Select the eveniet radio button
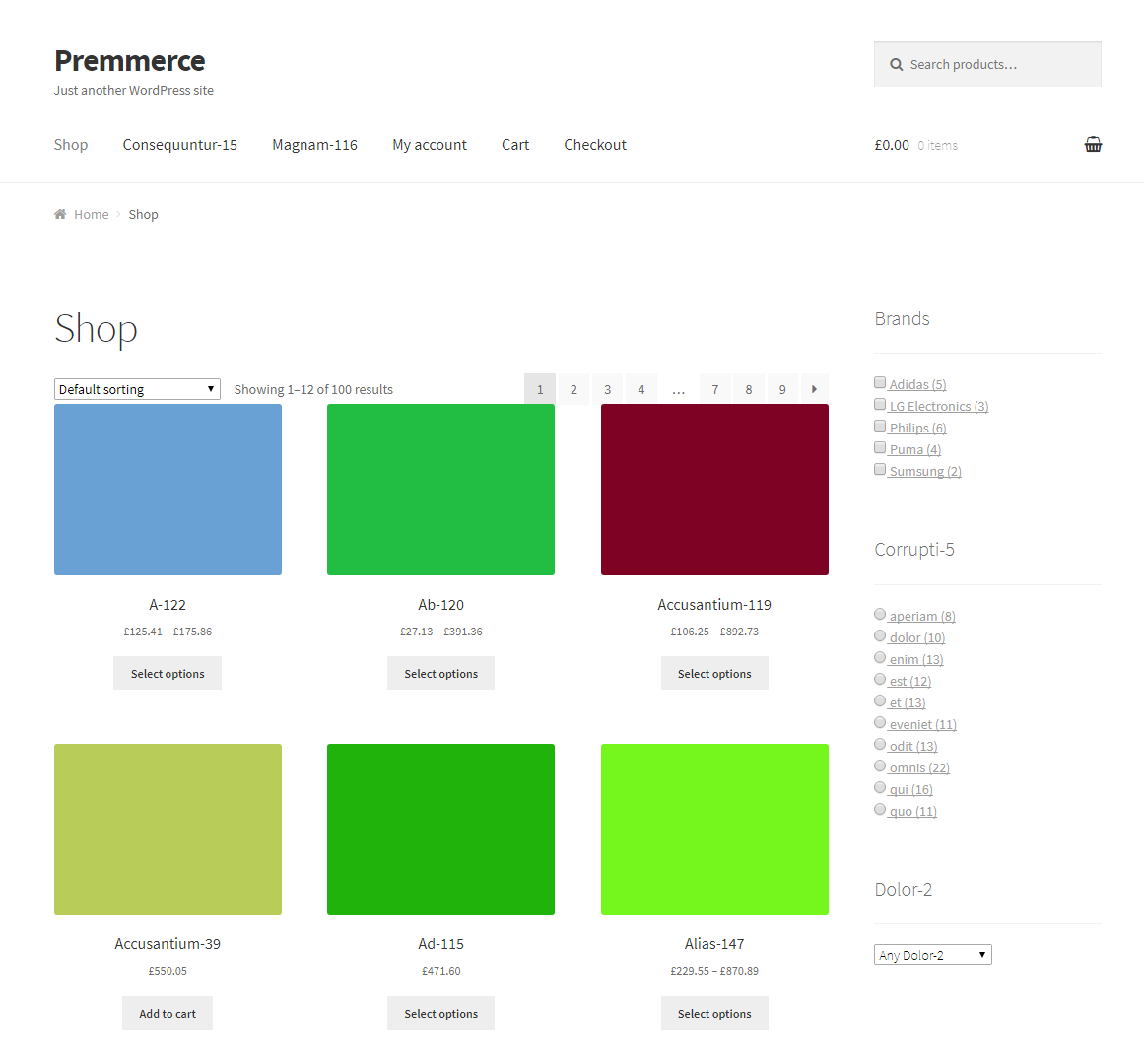The width and height of the screenshot is (1144, 1064). (880, 723)
